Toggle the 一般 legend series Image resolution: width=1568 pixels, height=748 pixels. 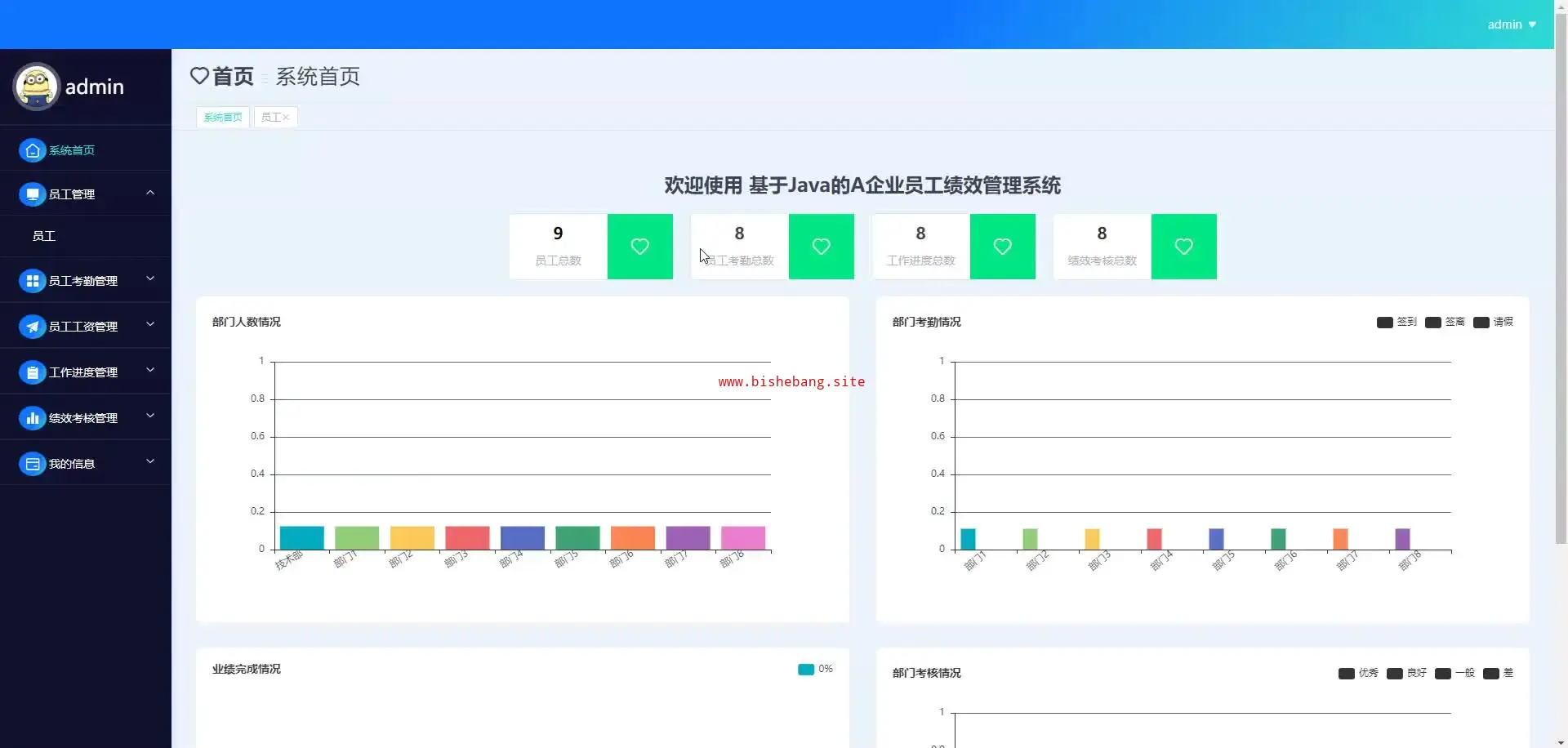pyautogui.click(x=1454, y=673)
